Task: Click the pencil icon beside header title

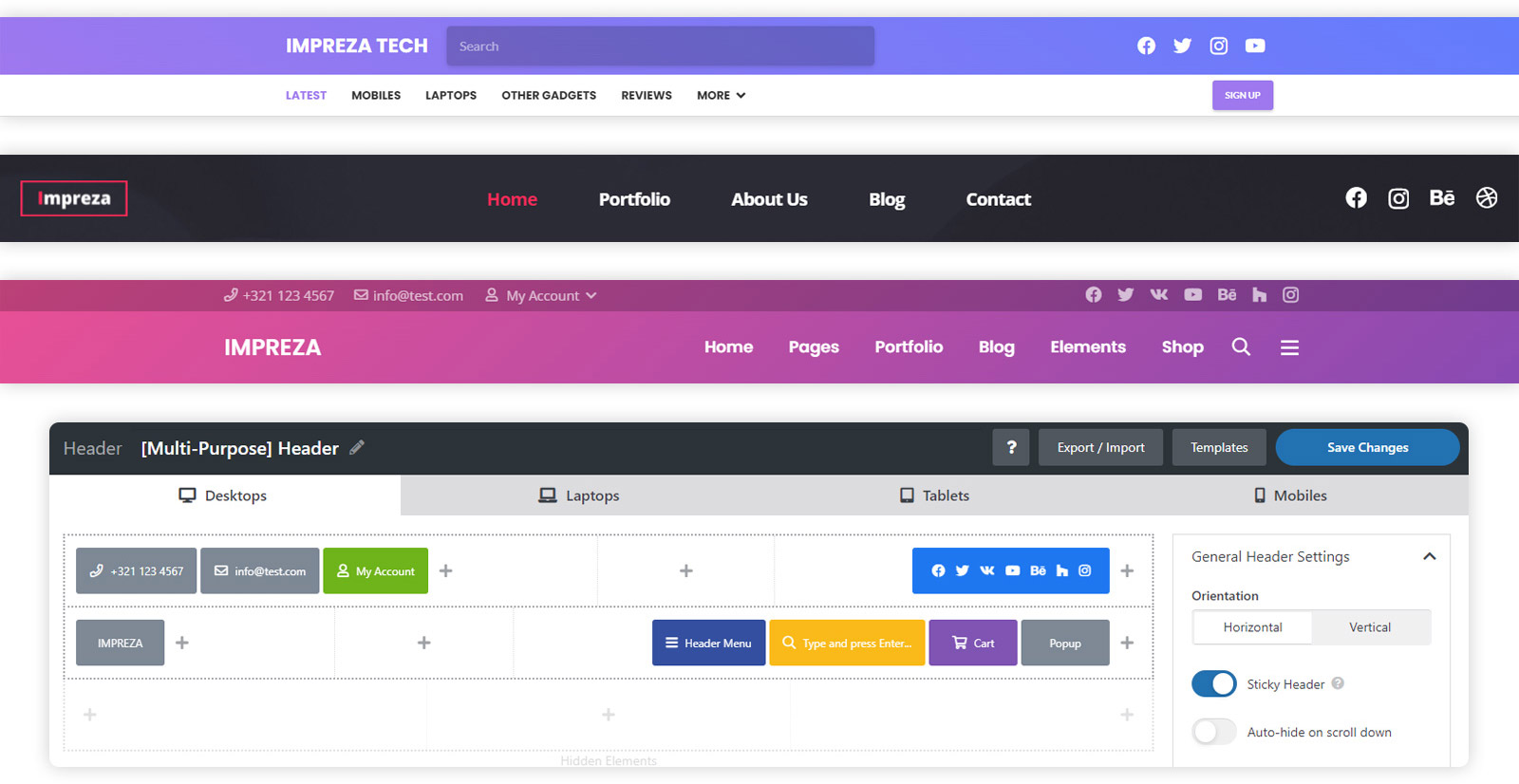Action: coord(357,447)
